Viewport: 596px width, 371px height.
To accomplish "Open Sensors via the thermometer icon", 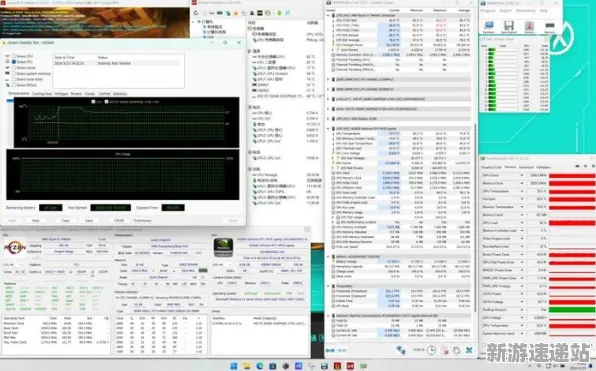I will pyautogui.click(x=529, y=27).
